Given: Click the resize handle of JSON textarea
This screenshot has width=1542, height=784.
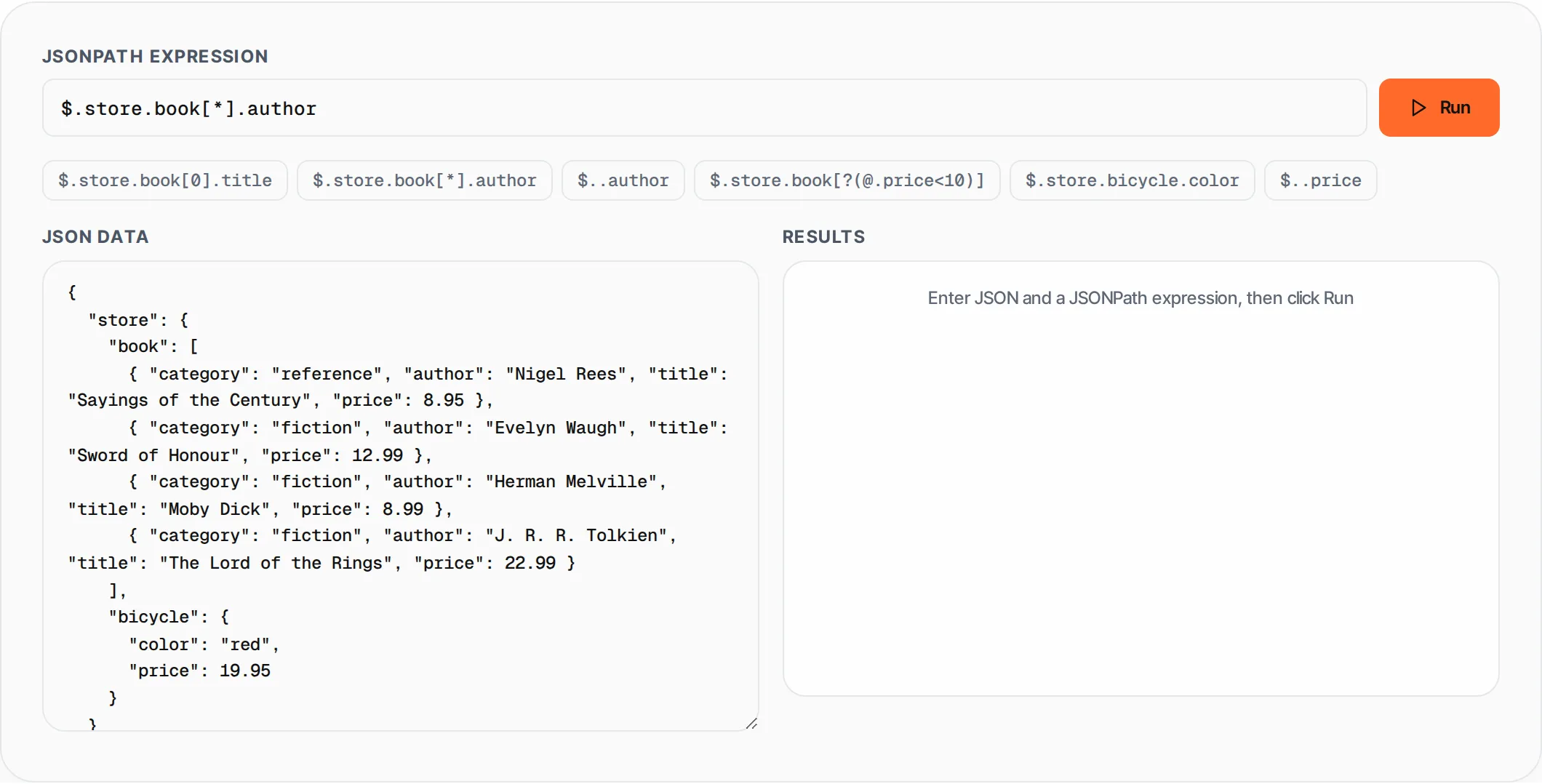Looking at the screenshot, I should tap(751, 723).
